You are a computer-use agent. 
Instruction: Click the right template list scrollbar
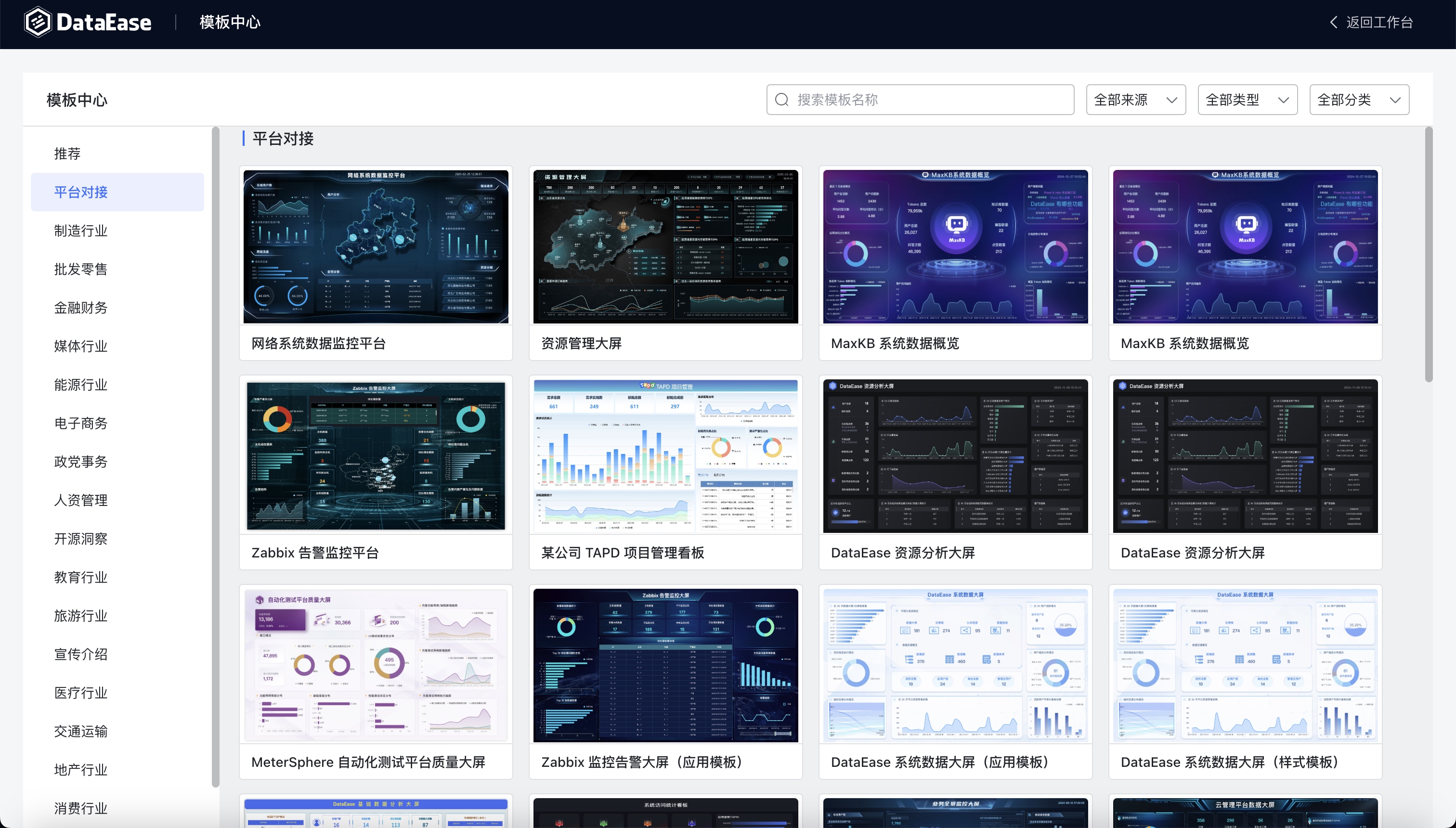pos(1429,255)
